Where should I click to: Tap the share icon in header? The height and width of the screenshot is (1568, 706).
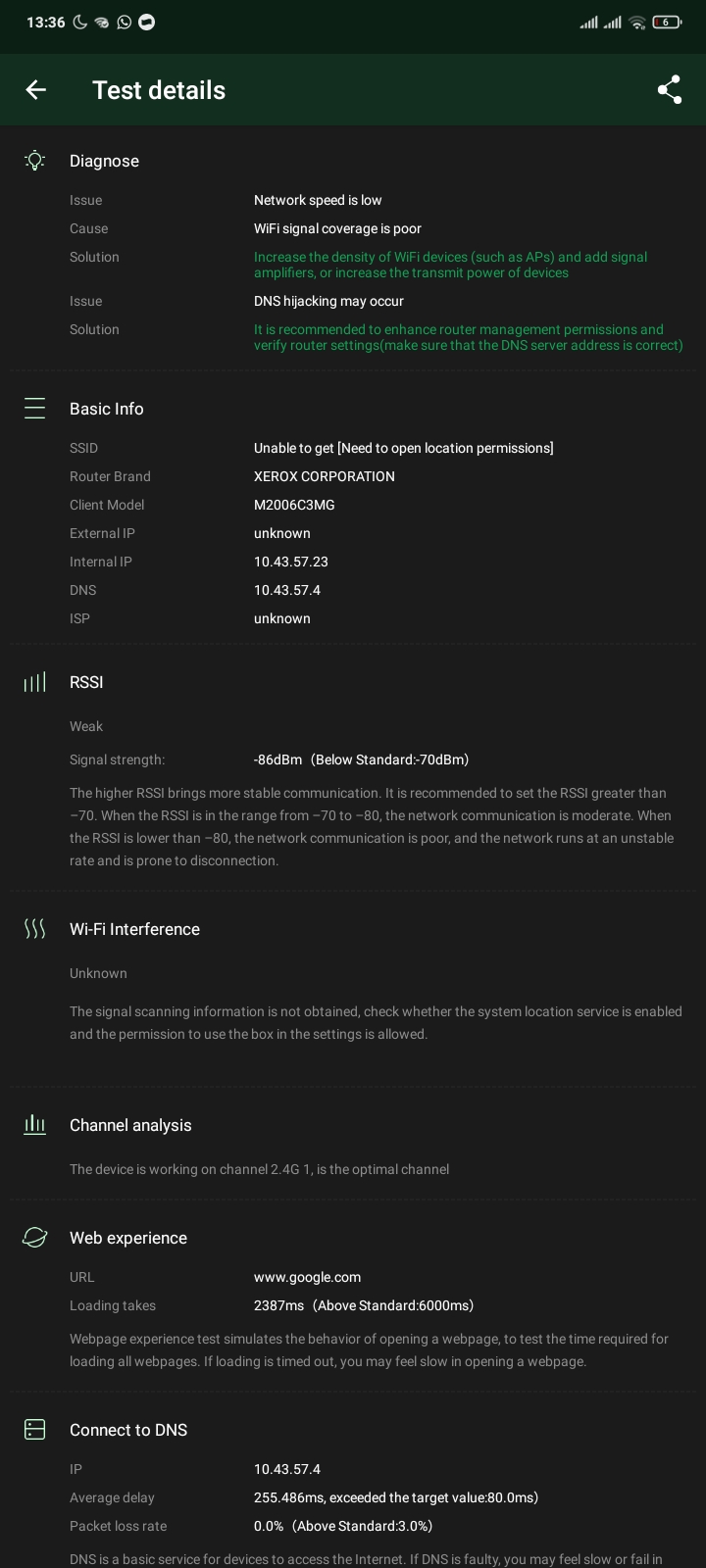[670, 90]
